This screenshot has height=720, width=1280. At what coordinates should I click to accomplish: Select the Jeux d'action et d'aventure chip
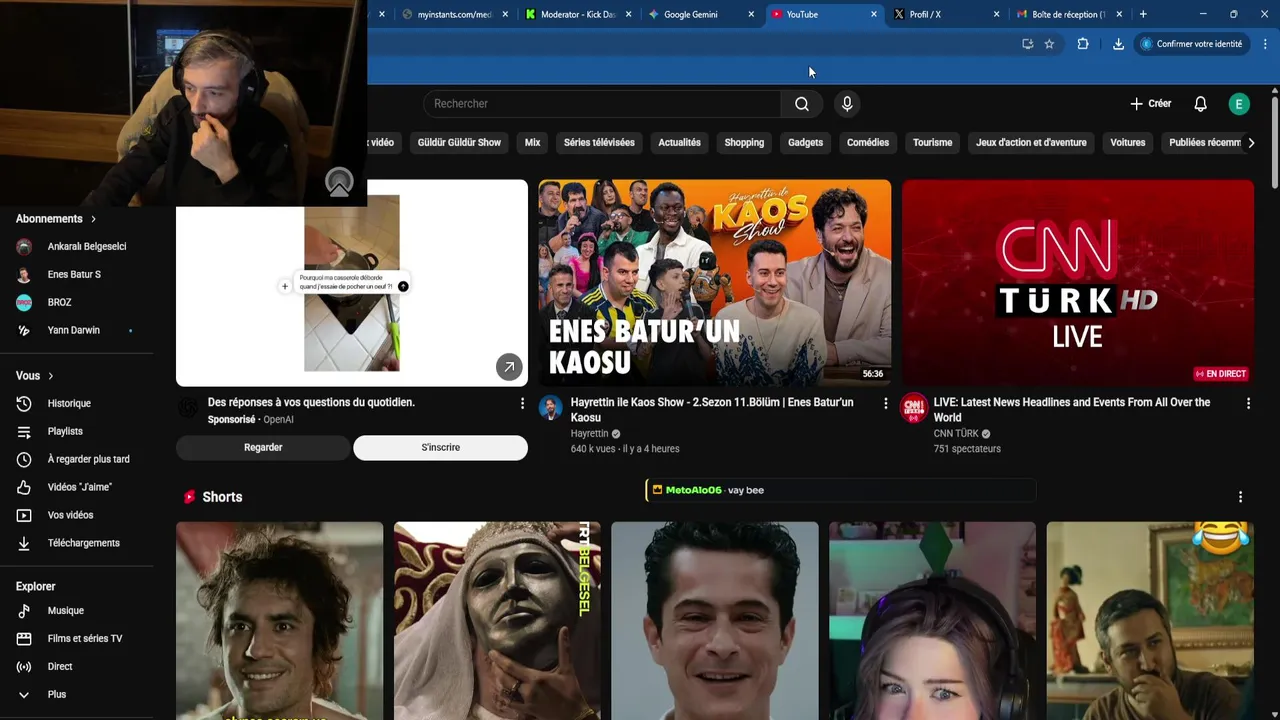[1031, 143]
